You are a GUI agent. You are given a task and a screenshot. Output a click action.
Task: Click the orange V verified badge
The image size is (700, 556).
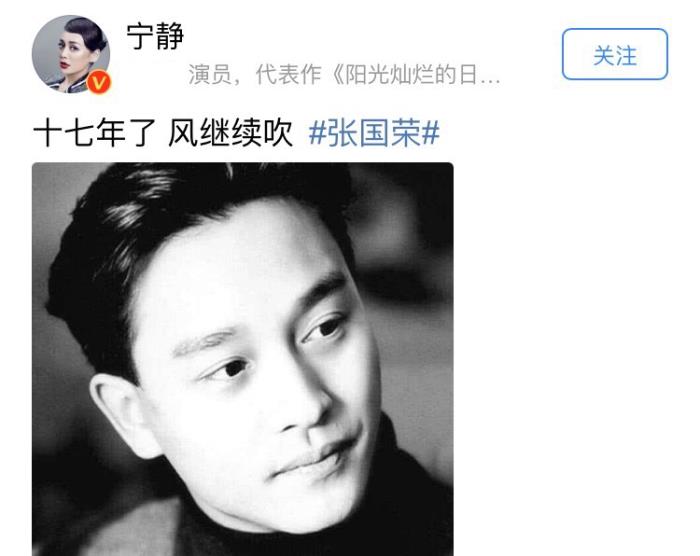[99, 83]
